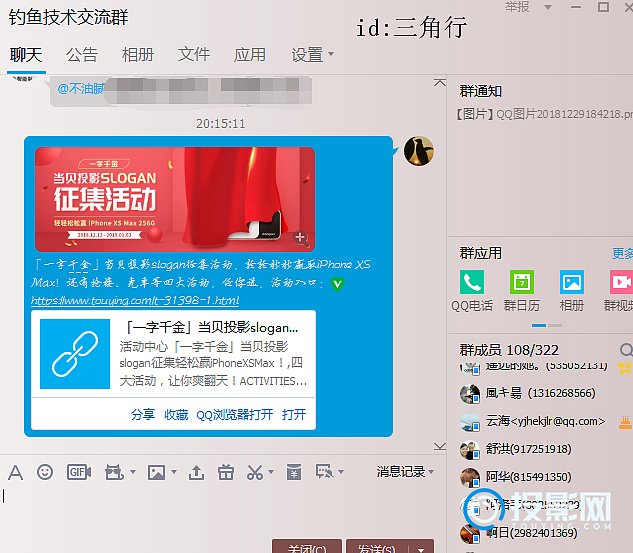This screenshot has height=553, width=633.
Task: Click 打开 on the link card
Action: point(294,415)
